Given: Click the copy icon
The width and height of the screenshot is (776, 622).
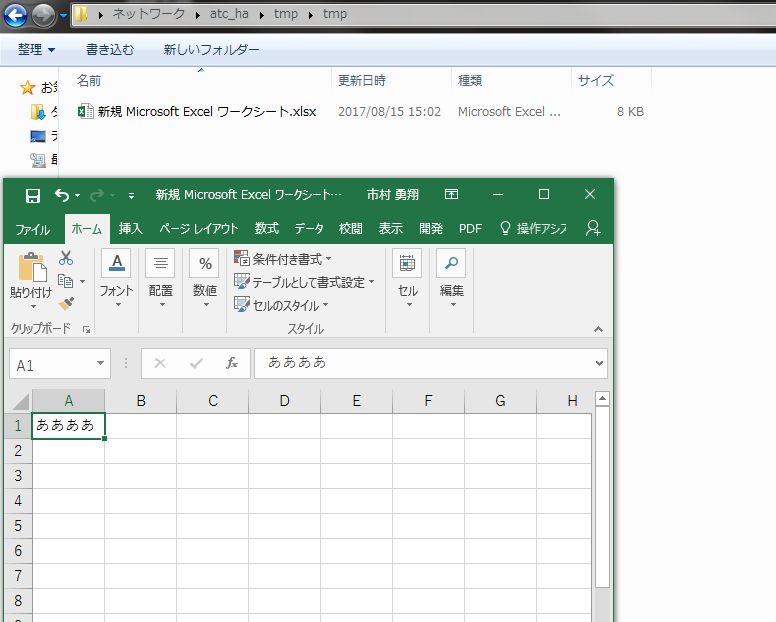Looking at the screenshot, I should [x=65, y=281].
